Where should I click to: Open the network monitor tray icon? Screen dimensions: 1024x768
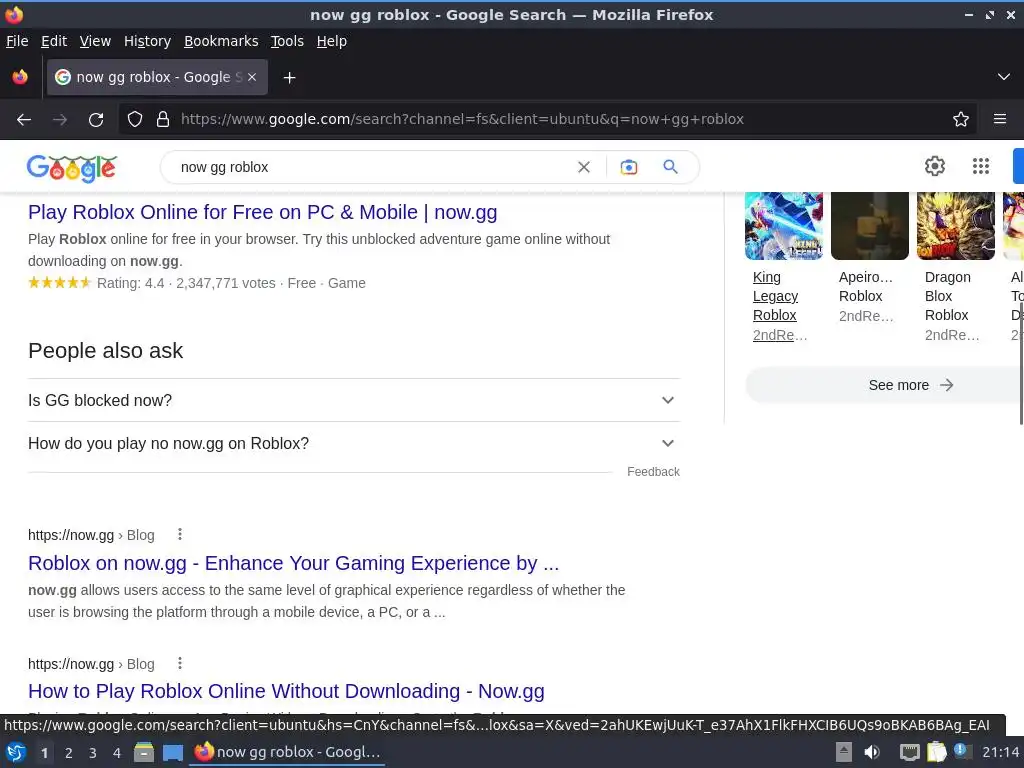[910, 752]
